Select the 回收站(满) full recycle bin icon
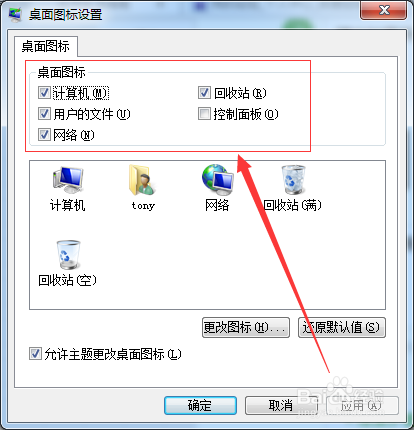 click(293, 180)
